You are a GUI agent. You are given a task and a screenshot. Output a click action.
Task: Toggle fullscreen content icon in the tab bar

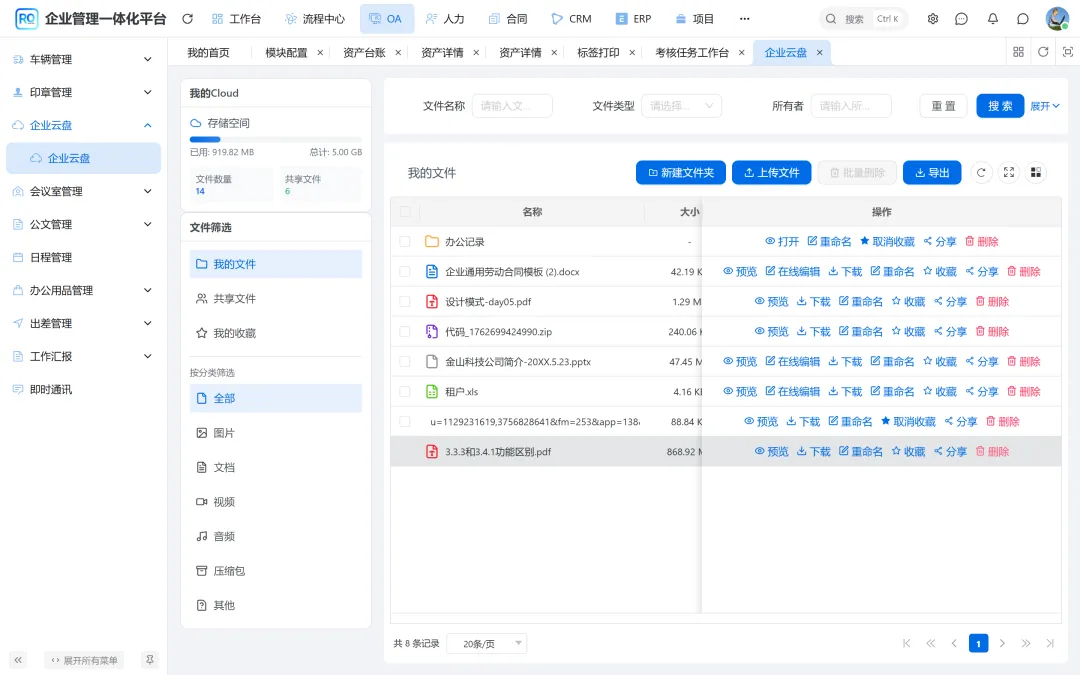pos(1068,52)
